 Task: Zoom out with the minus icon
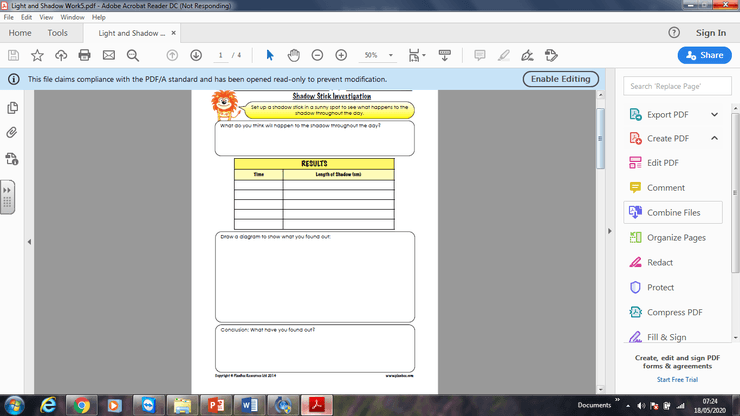coord(318,55)
